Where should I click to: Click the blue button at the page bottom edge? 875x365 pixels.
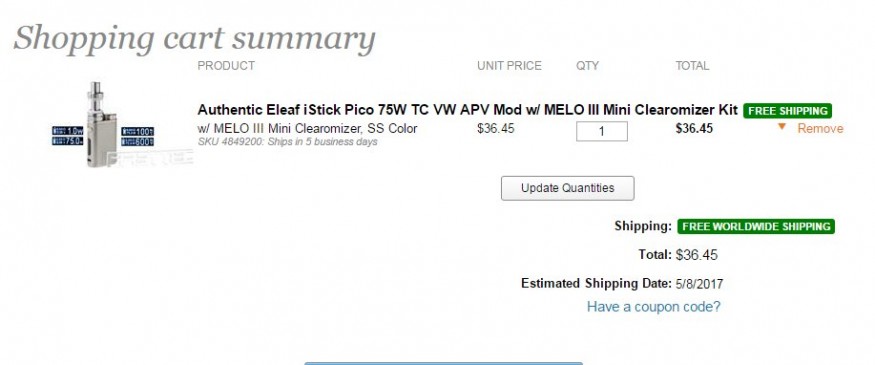point(444,363)
